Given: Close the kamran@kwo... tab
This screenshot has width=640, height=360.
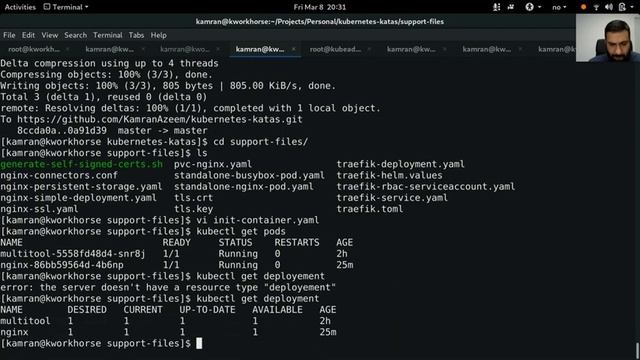Looking at the screenshot, I should 218,49.
